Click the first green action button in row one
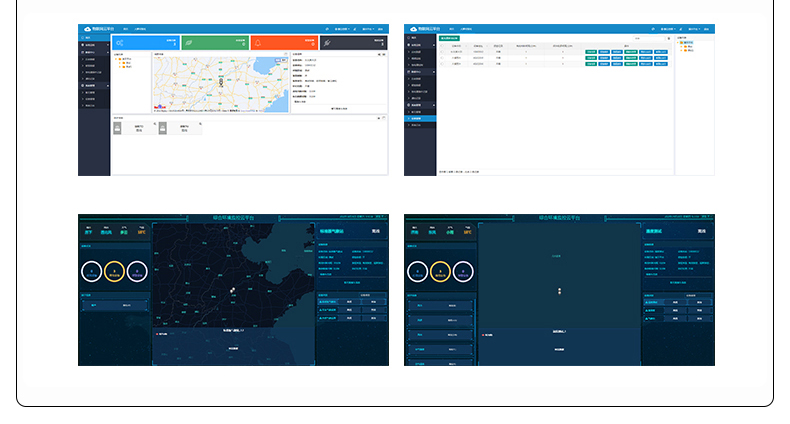Viewport: 790px width, 424px height. 590,52
